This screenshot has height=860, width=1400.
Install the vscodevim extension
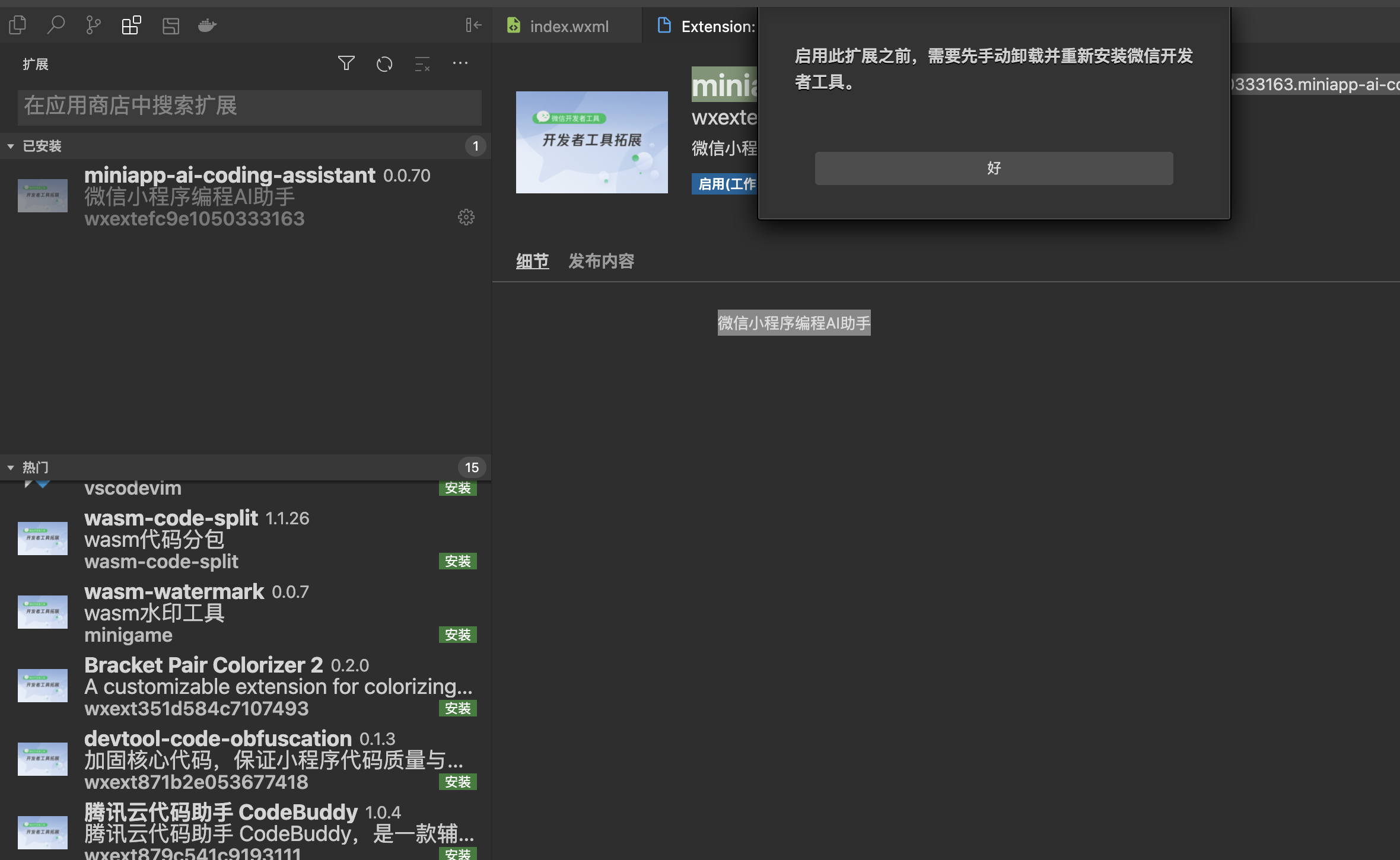click(458, 488)
